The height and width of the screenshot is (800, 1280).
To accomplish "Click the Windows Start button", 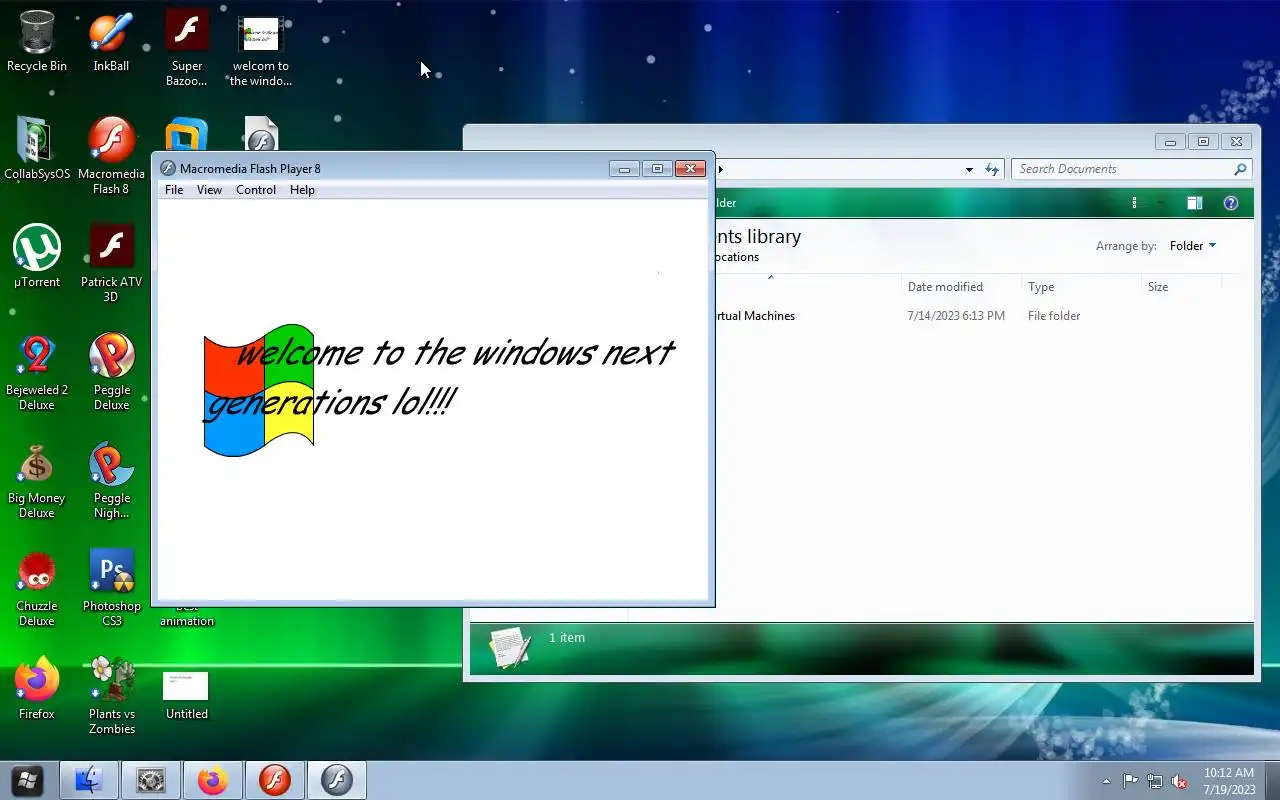I will click(x=27, y=780).
